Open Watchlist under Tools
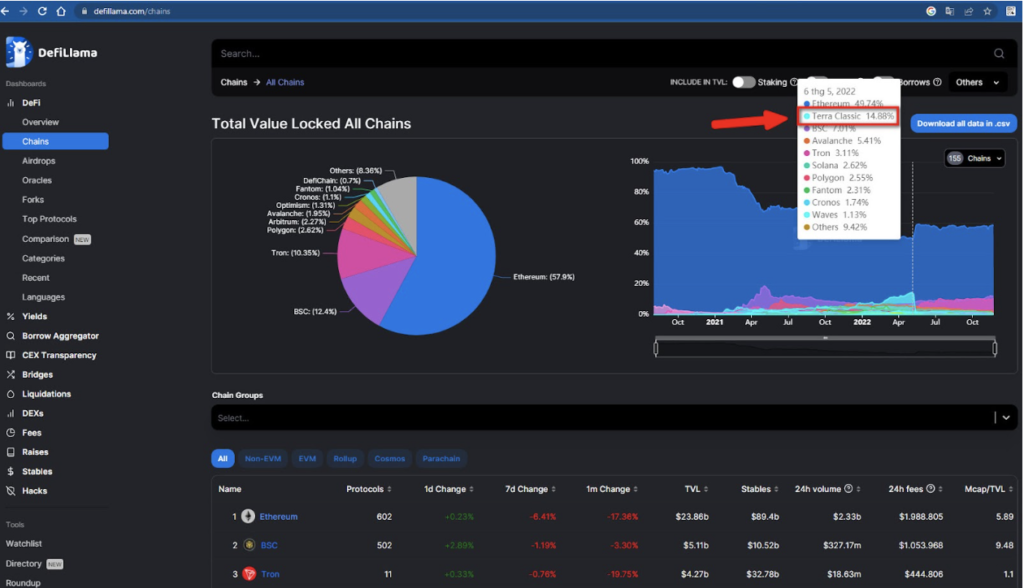 (24, 544)
